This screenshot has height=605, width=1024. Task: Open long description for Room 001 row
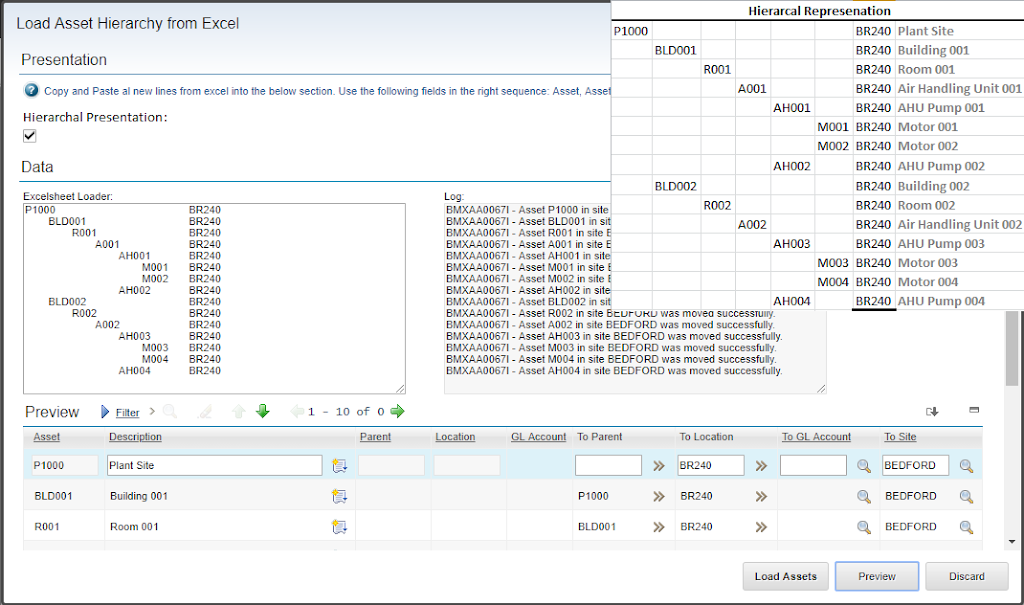click(x=339, y=527)
